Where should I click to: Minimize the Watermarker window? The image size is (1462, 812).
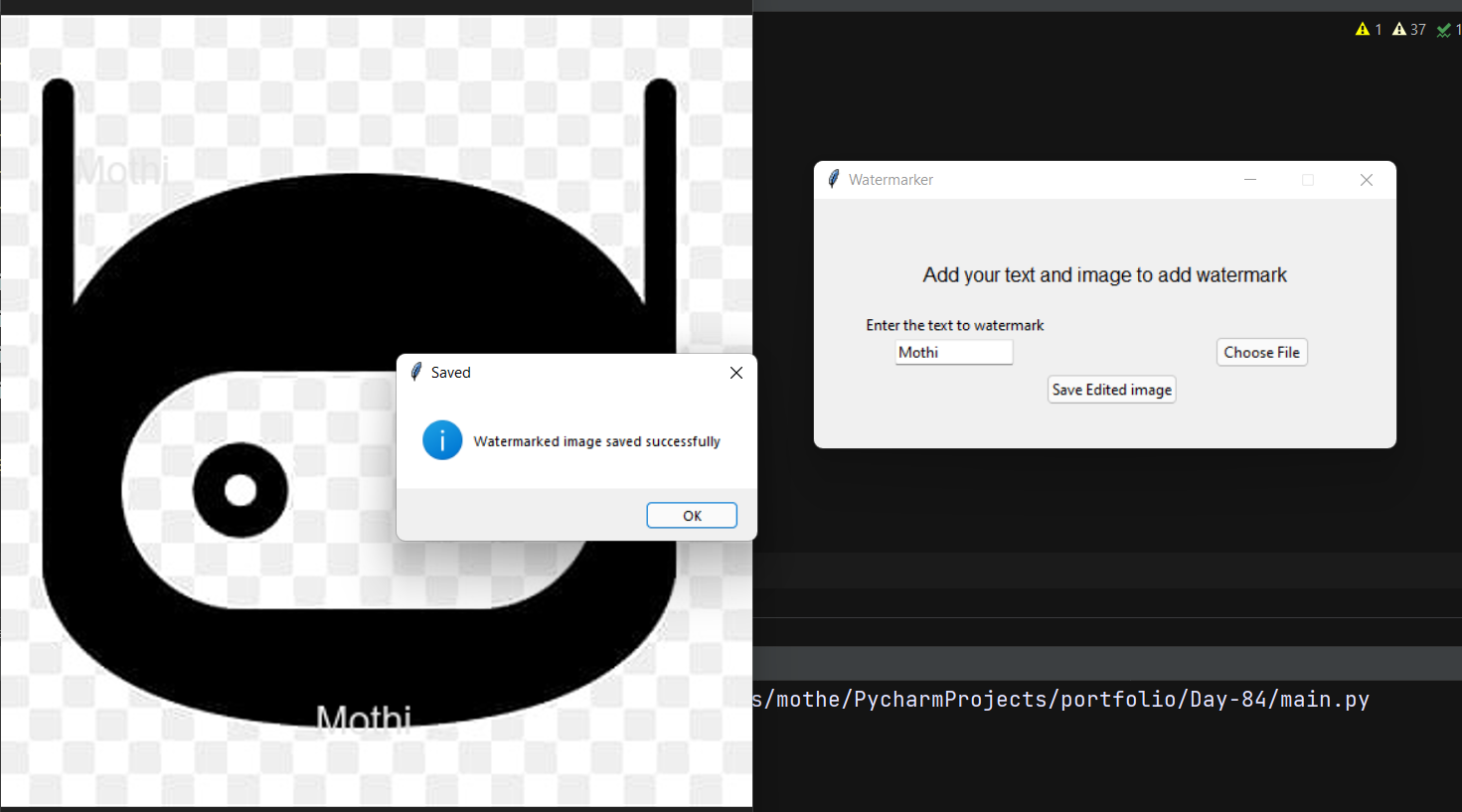coord(1250,180)
